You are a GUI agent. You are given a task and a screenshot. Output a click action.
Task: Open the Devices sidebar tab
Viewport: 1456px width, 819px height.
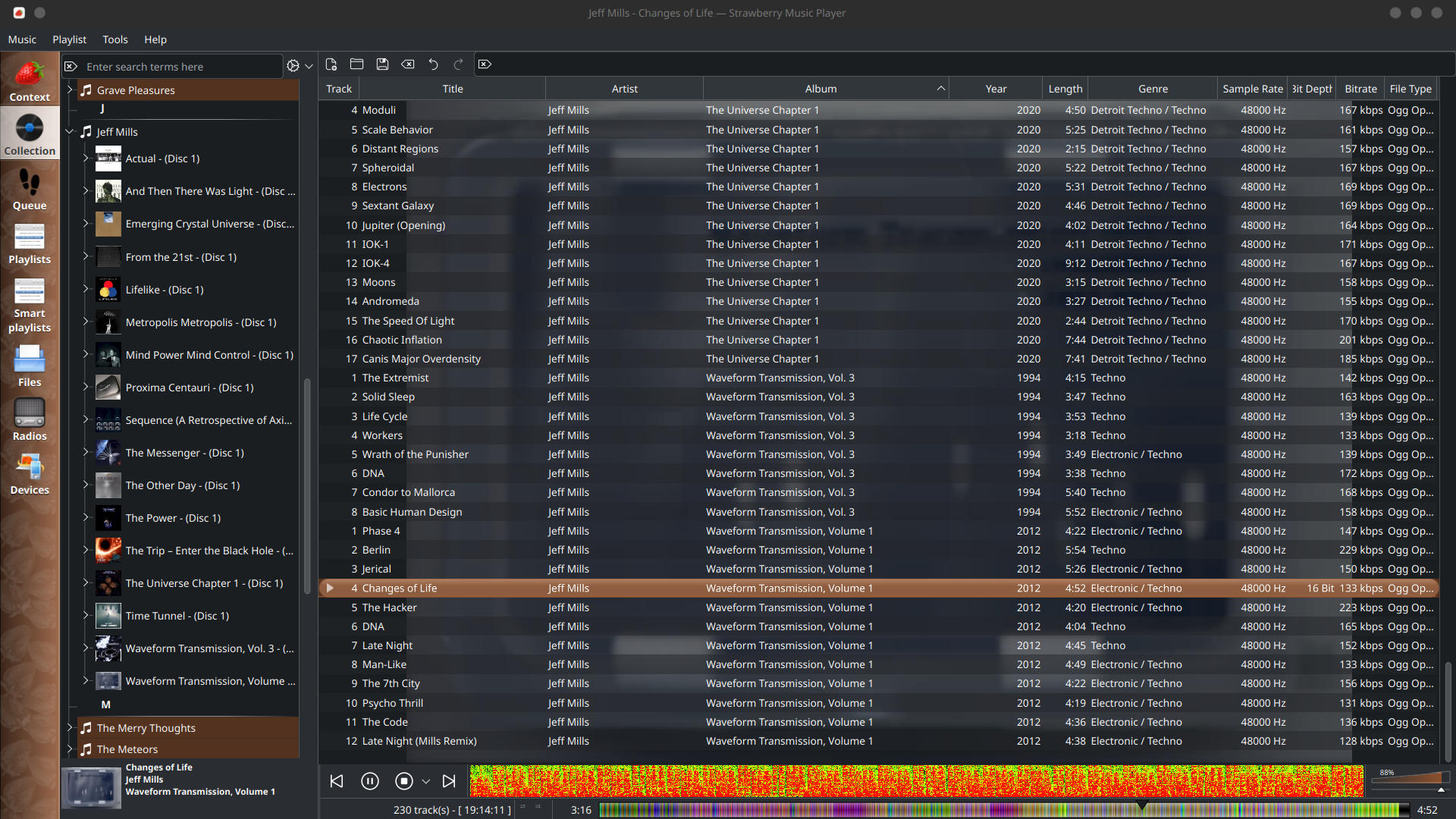point(30,473)
